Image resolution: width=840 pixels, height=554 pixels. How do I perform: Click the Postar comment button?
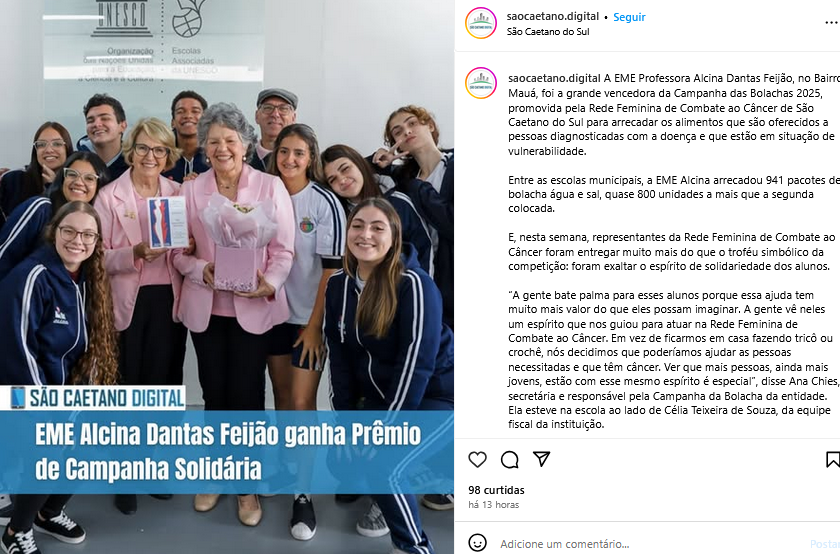point(824,544)
